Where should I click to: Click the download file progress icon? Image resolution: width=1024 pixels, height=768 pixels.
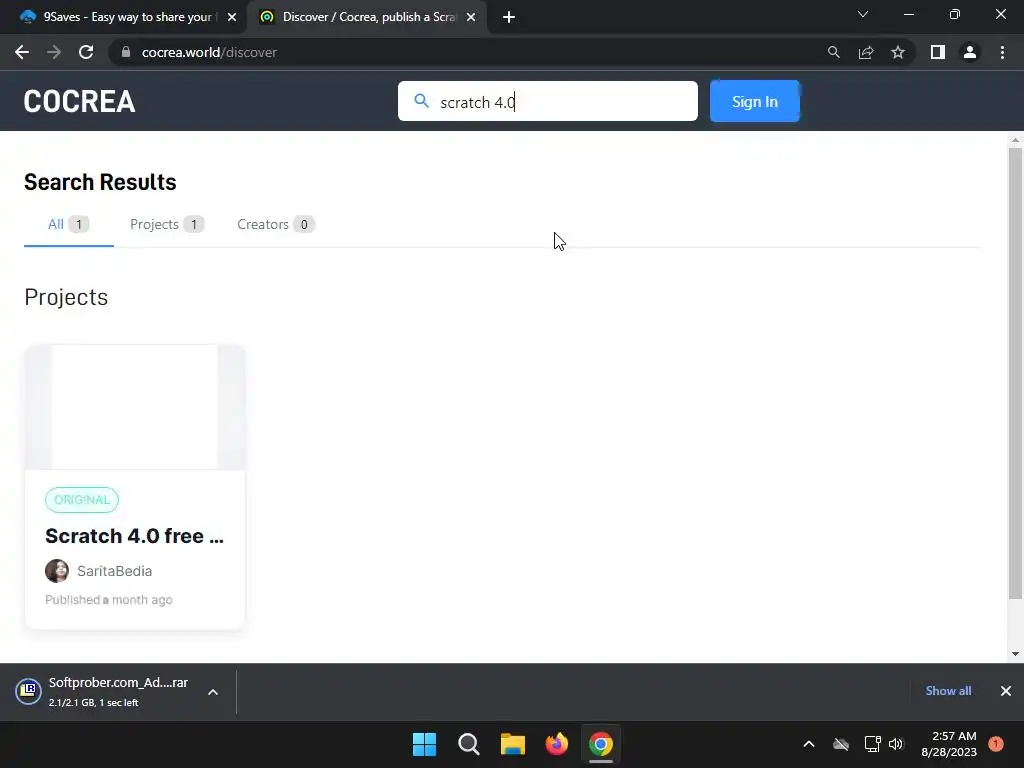tap(28, 691)
